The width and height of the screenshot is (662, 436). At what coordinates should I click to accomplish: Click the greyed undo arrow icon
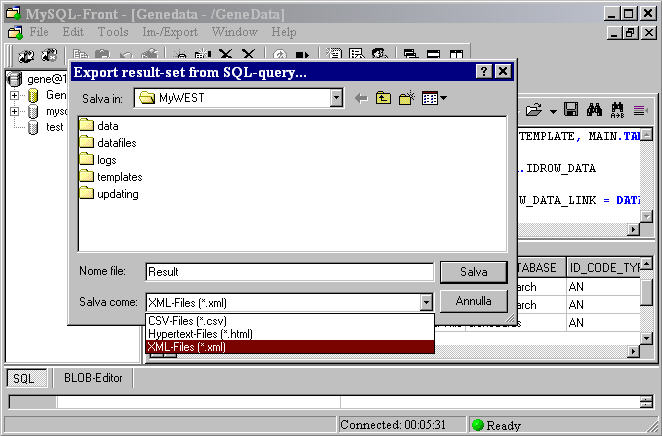click(126, 55)
